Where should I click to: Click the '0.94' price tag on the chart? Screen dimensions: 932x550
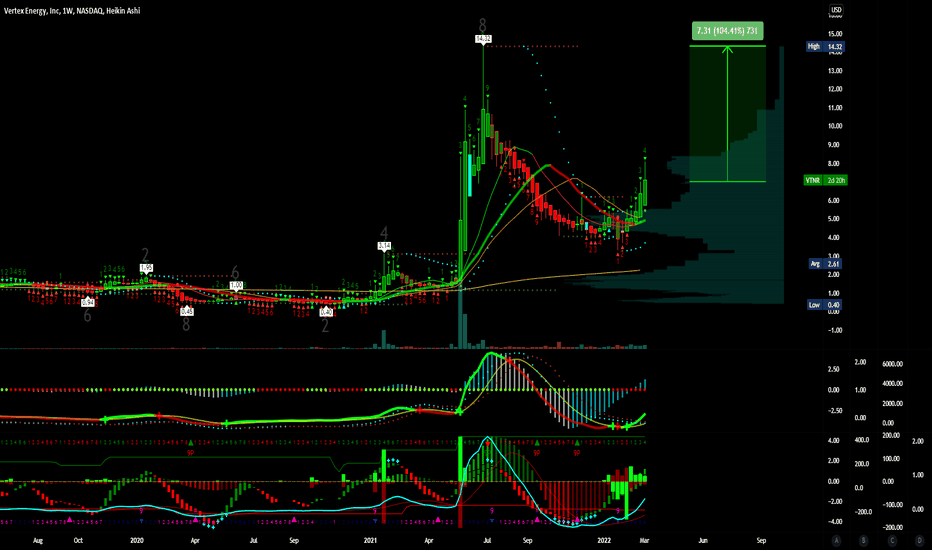[x=88, y=302]
